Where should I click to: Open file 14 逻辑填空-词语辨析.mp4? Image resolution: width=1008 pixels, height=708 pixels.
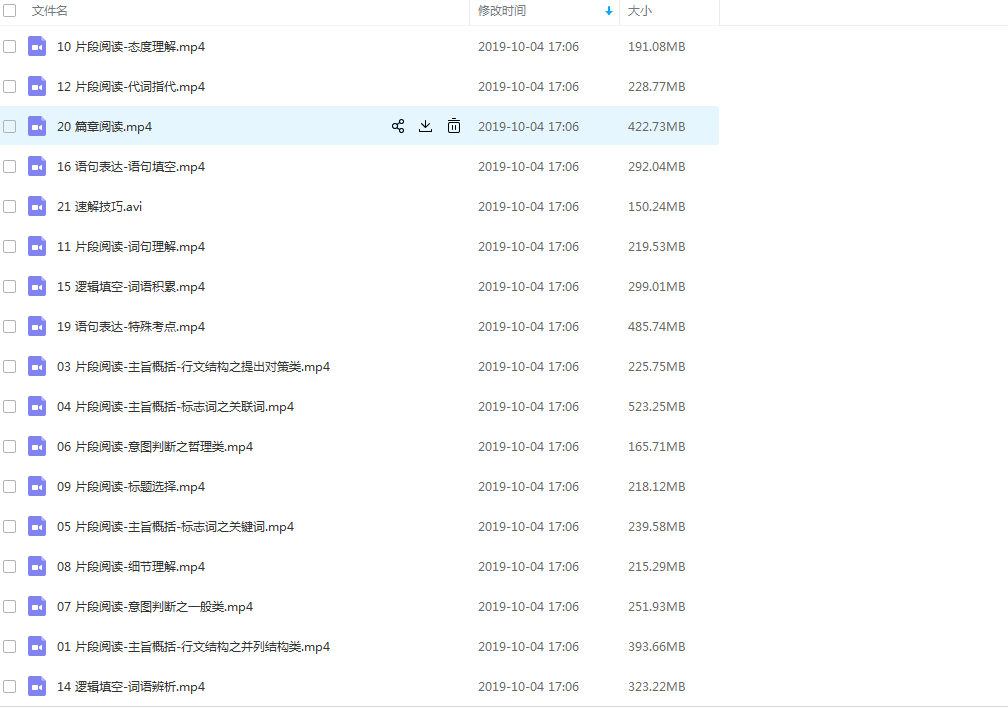point(130,686)
